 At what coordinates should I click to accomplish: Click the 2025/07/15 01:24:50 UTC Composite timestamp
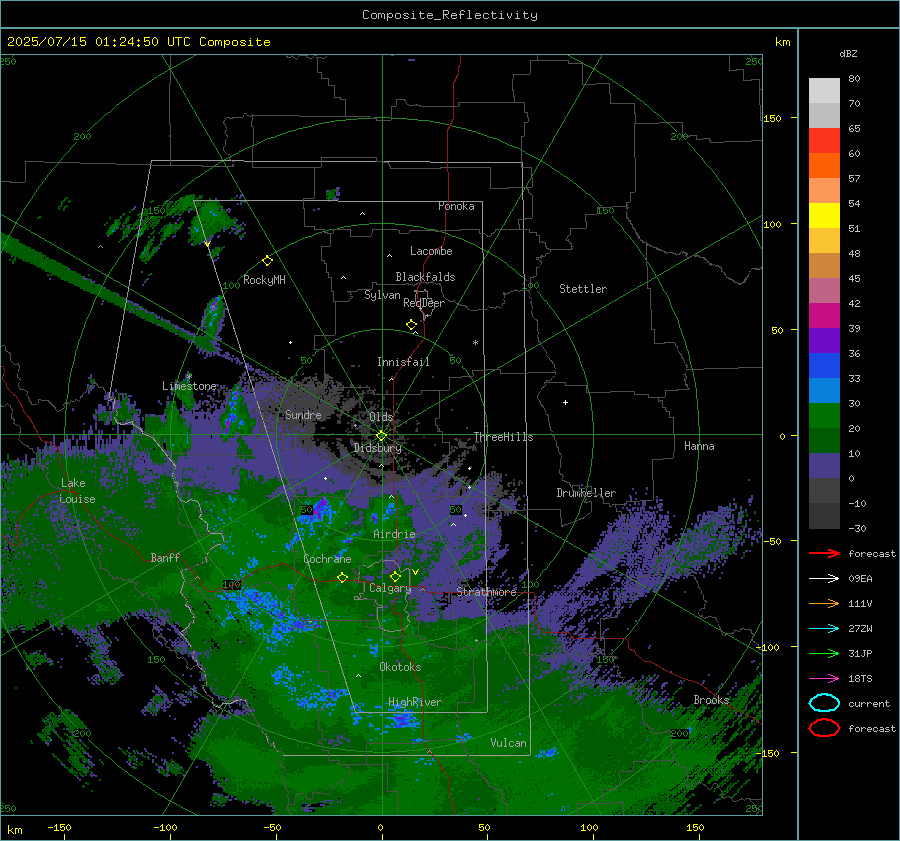[138, 42]
